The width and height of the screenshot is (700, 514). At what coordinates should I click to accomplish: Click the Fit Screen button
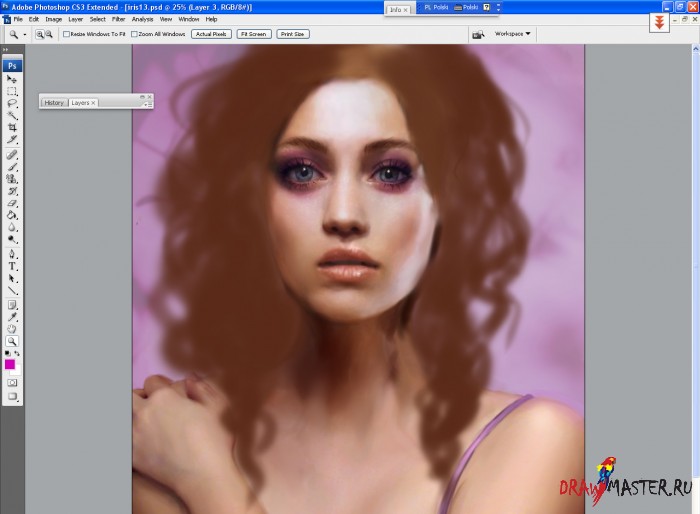254,34
